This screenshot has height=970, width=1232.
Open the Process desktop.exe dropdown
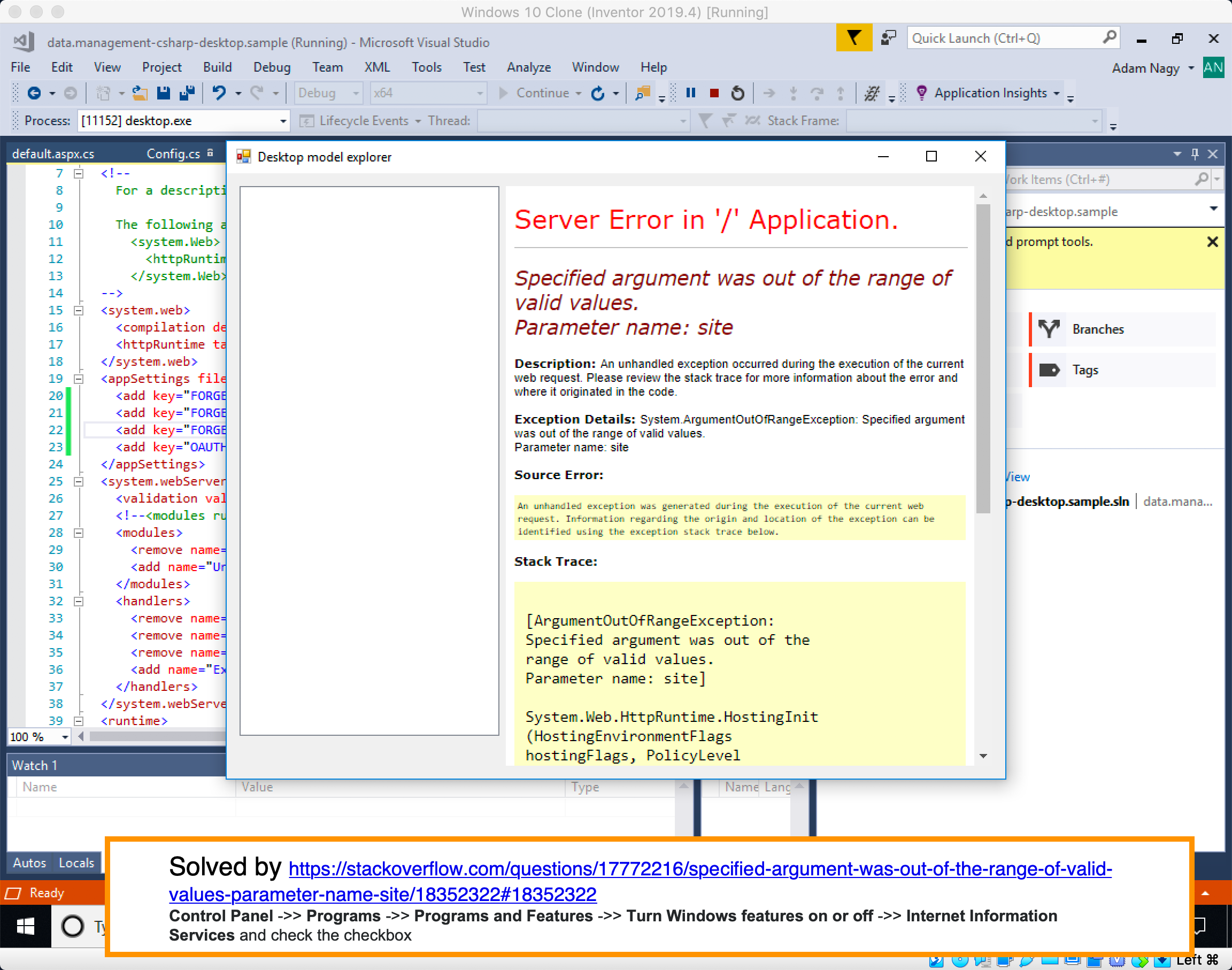coord(282,121)
